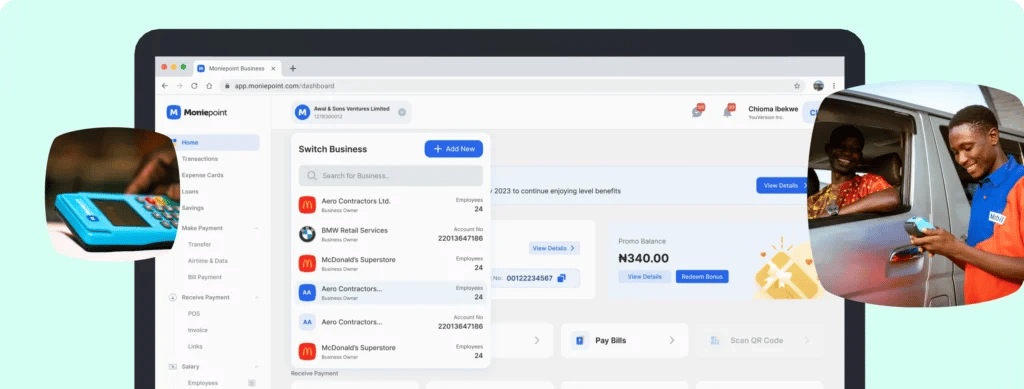The height and width of the screenshot is (389, 1024).
Task: Click the Switch Business heading
Action: coord(332,149)
